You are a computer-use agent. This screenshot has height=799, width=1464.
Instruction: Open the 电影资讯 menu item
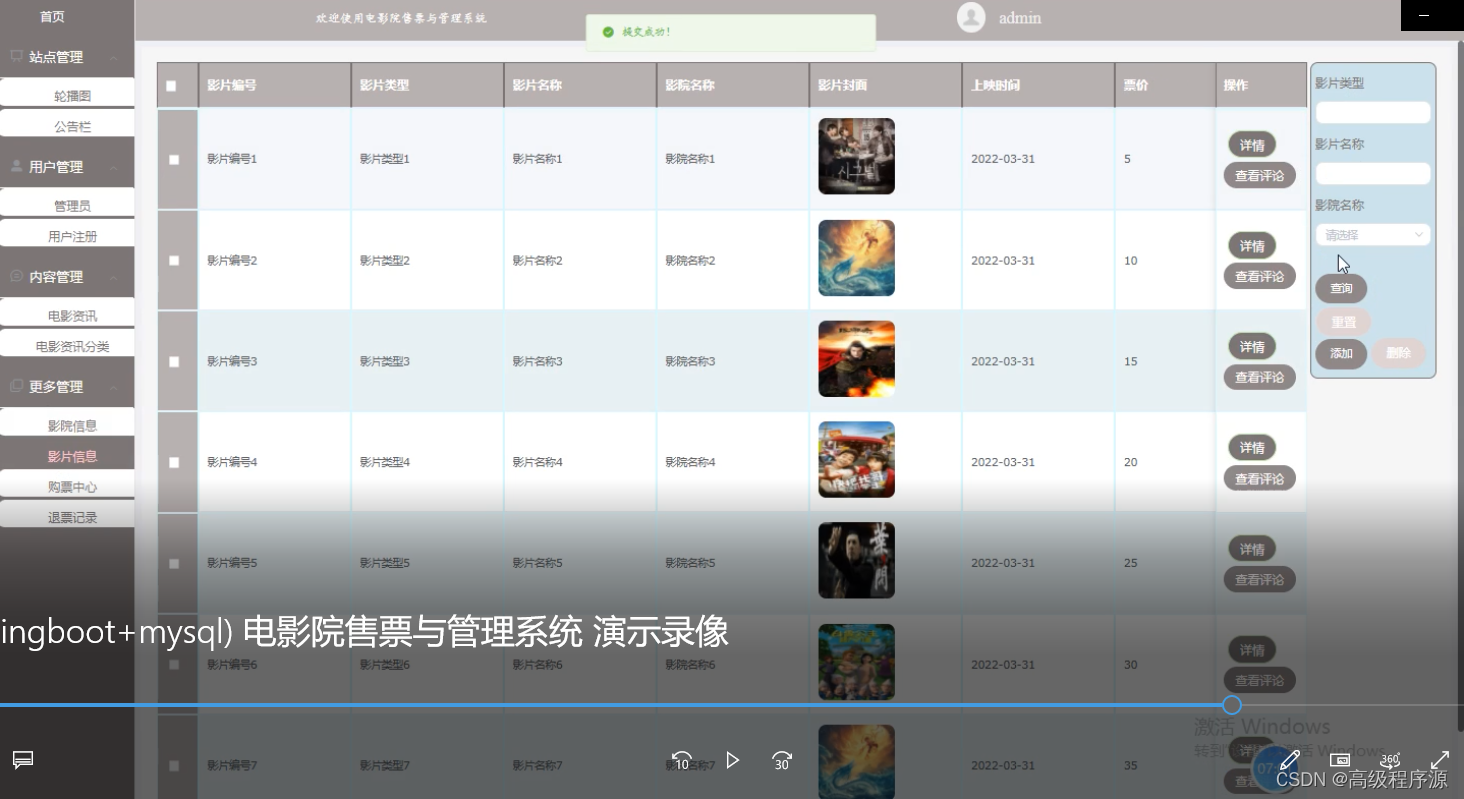pyautogui.click(x=68, y=314)
